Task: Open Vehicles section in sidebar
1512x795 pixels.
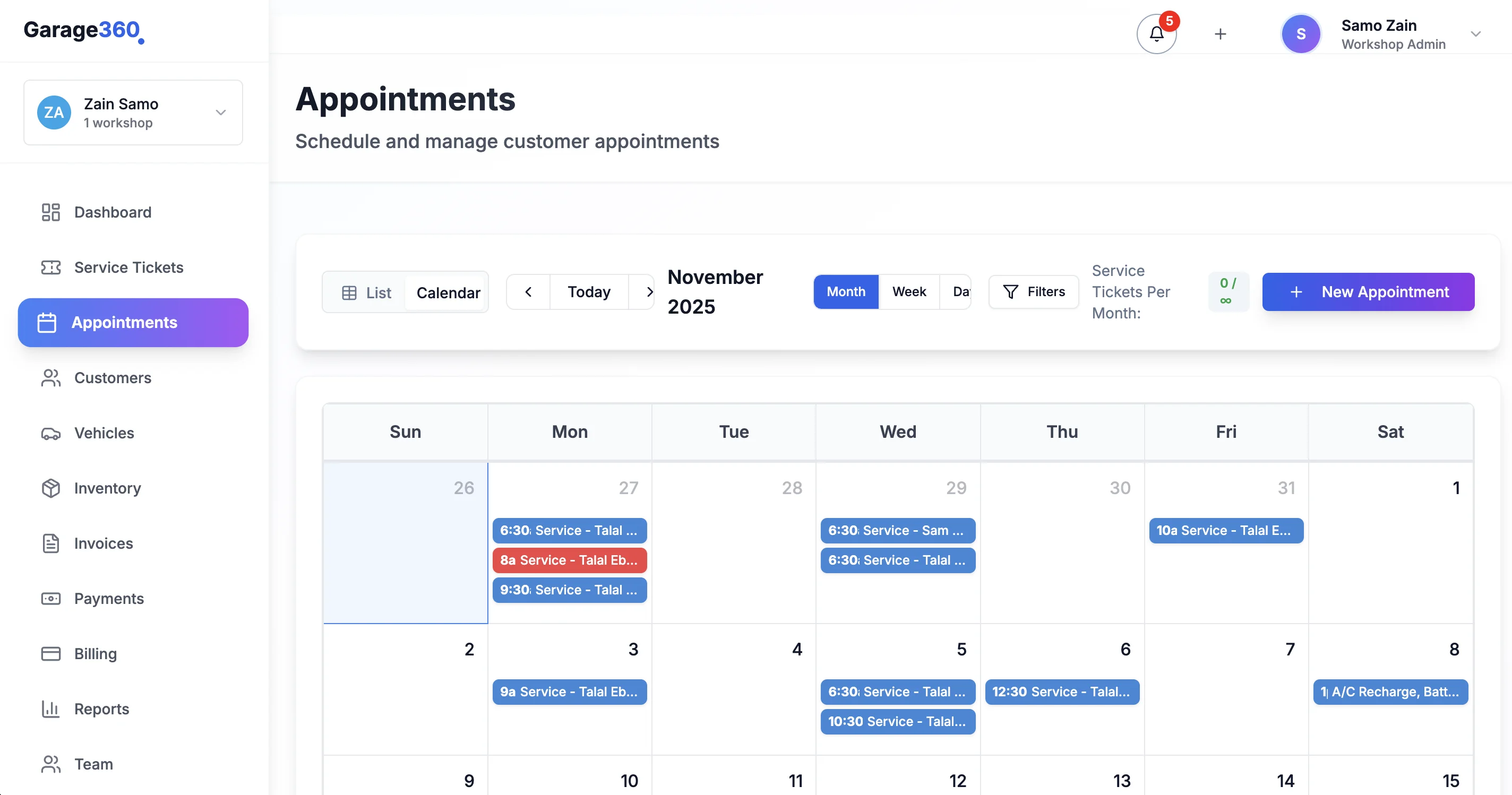Action: click(x=104, y=433)
